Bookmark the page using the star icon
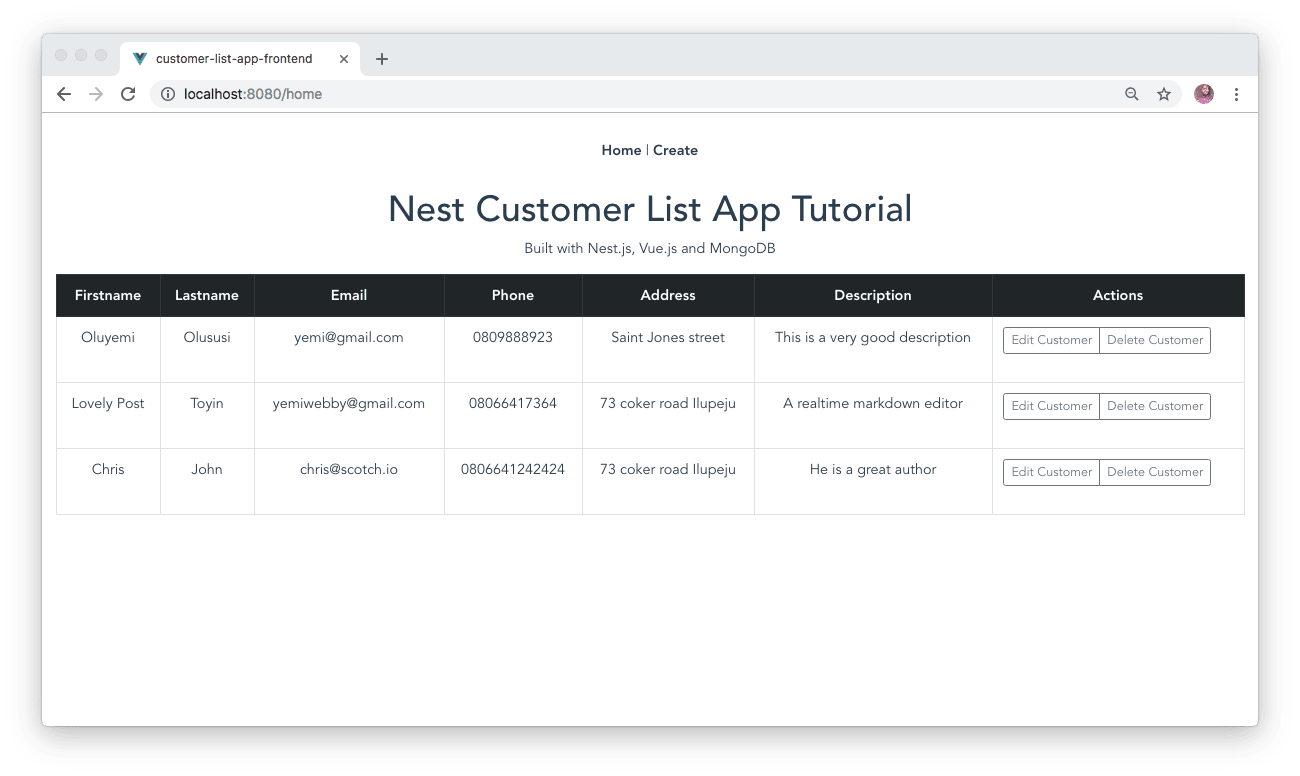1300x776 pixels. (1164, 93)
